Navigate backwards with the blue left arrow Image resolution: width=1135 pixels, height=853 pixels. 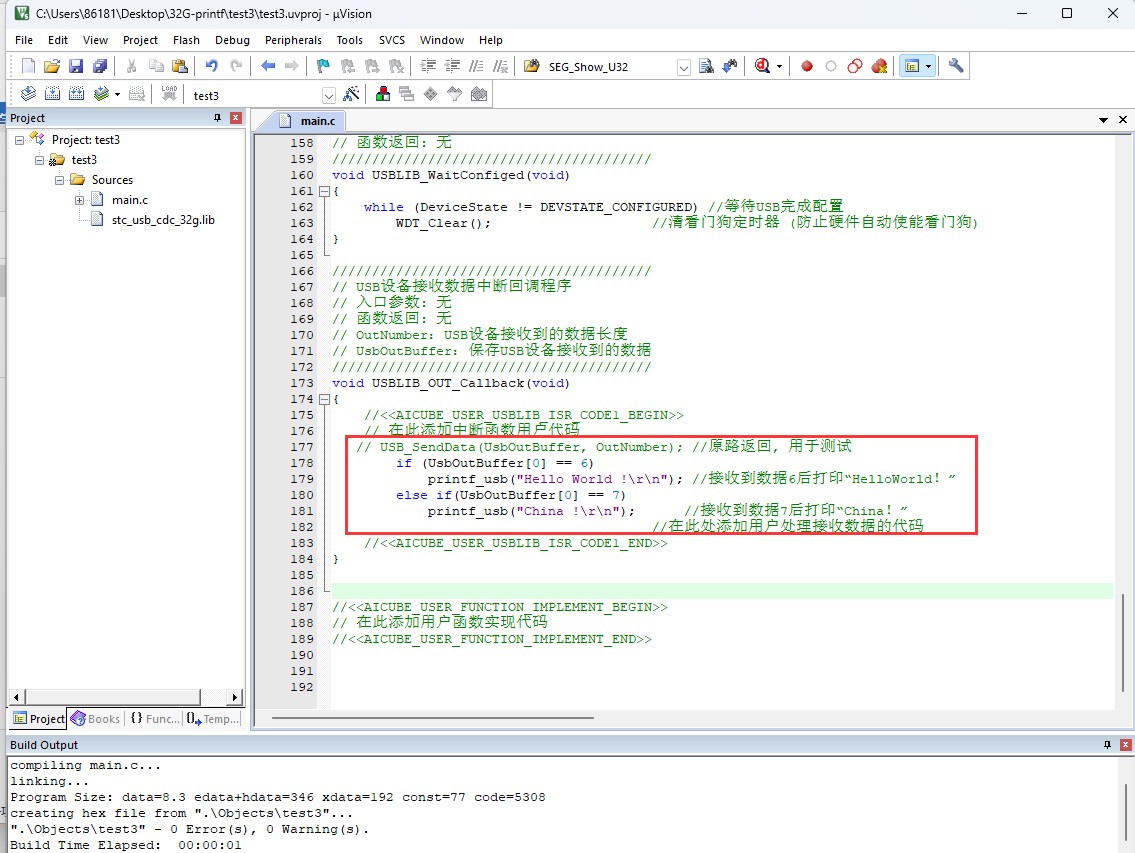coord(268,67)
